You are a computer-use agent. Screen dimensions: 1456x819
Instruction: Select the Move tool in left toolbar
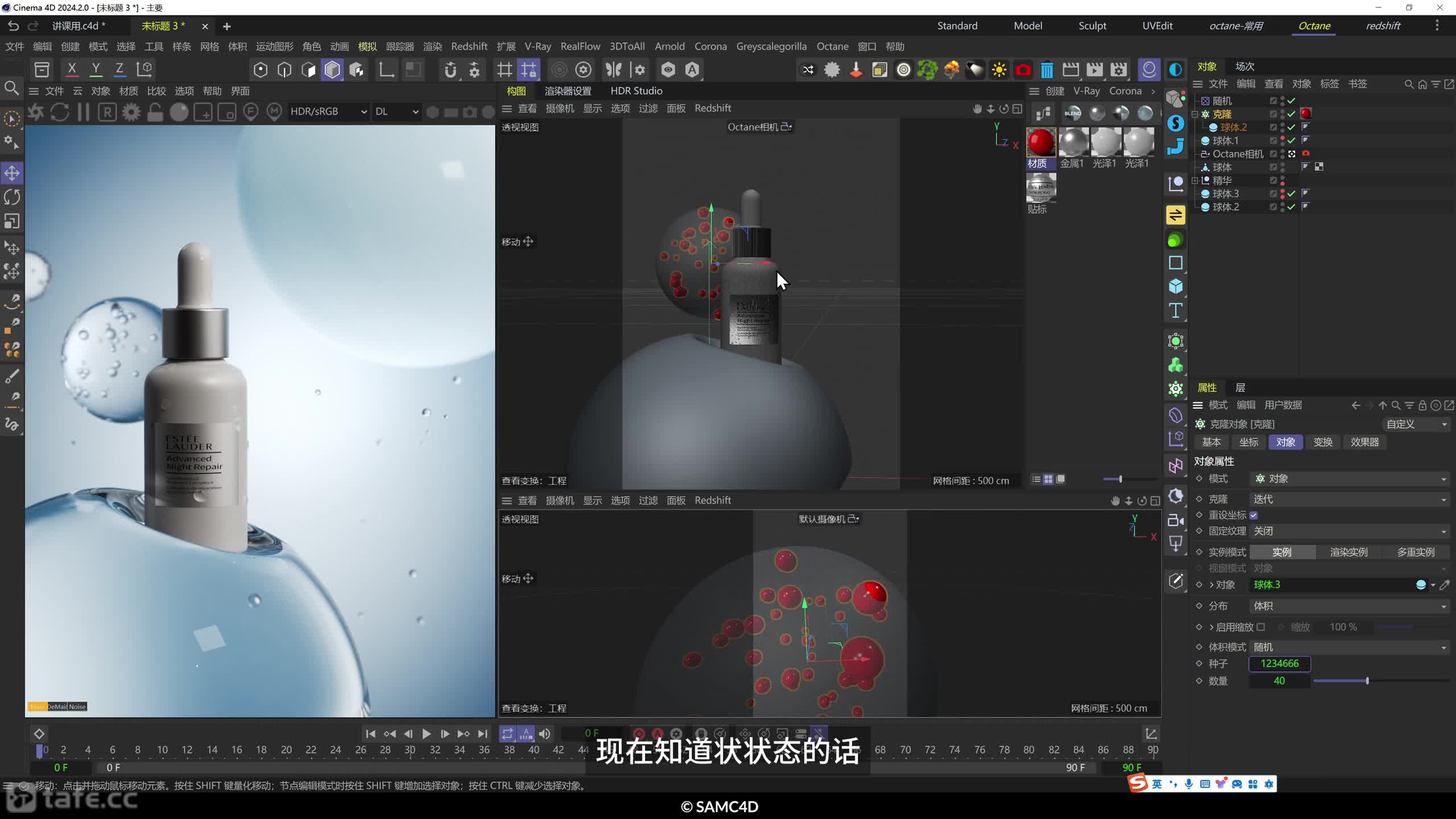pos(12,173)
